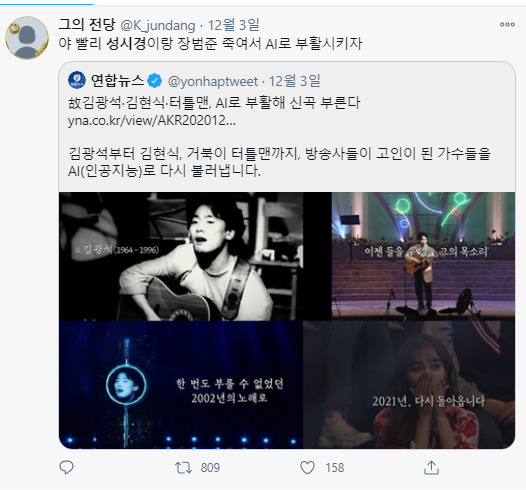Open the 그의 전당 display name
This screenshot has height=490, width=526.
87,24
